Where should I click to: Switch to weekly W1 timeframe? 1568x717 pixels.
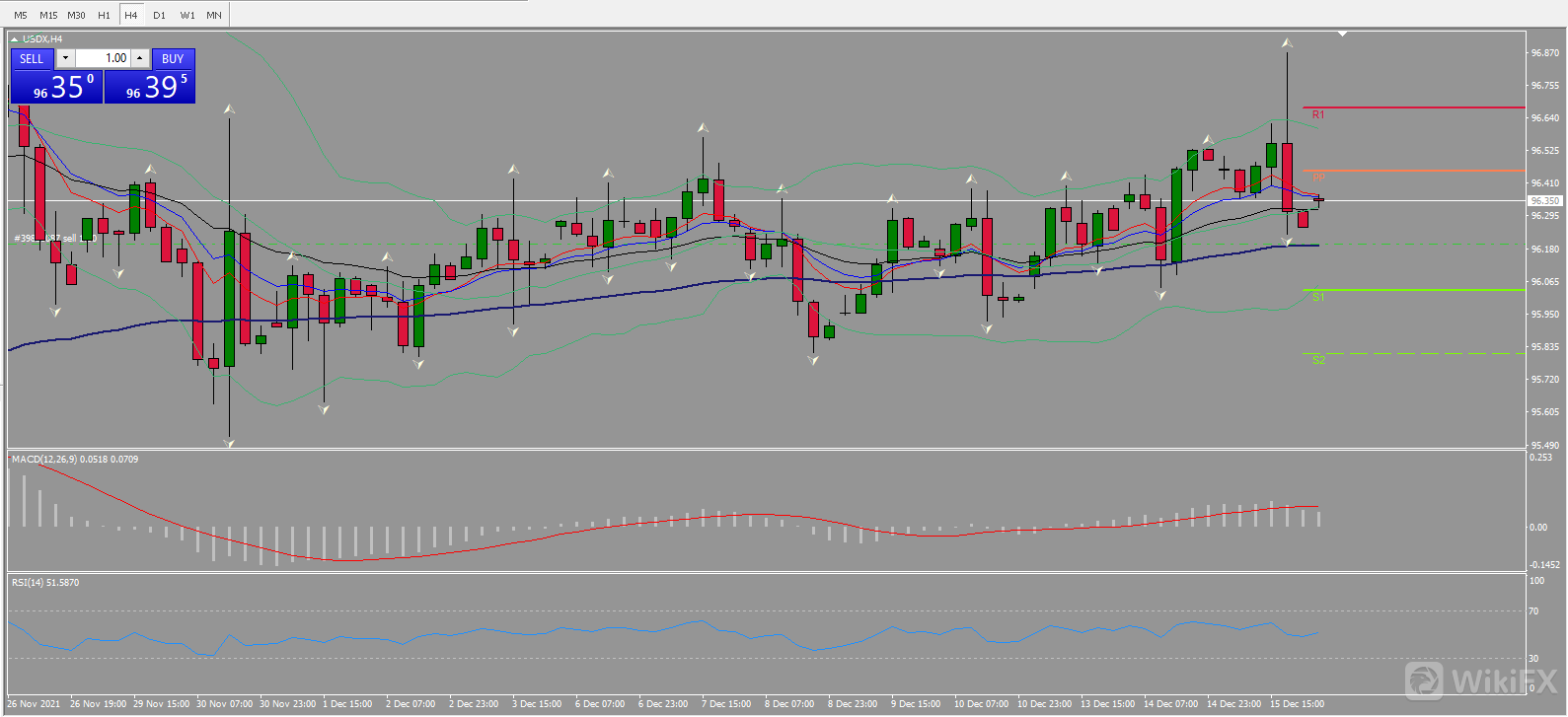pyautogui.click(x=187, y=15)
